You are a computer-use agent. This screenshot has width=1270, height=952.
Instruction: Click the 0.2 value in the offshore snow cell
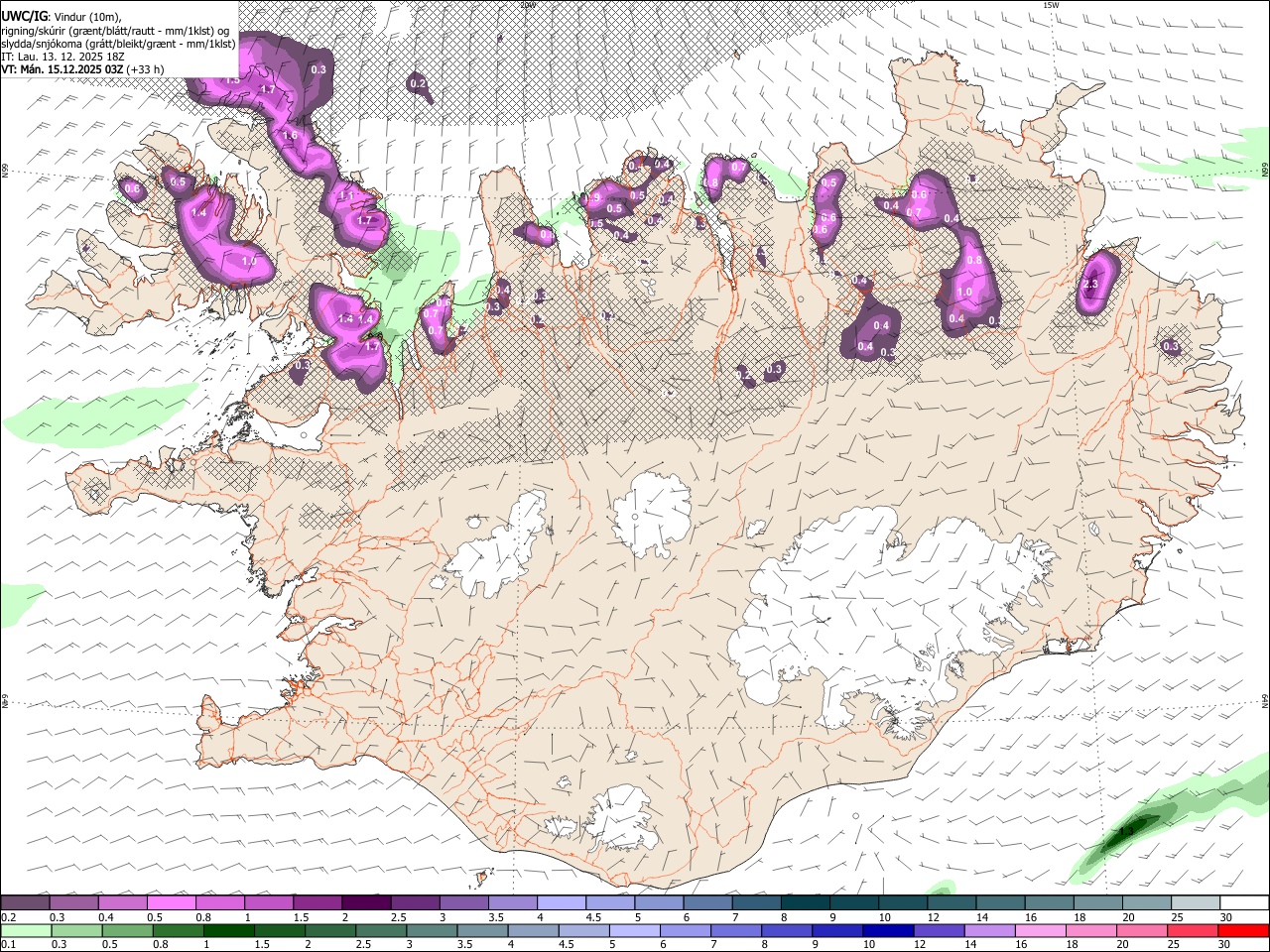419,84
